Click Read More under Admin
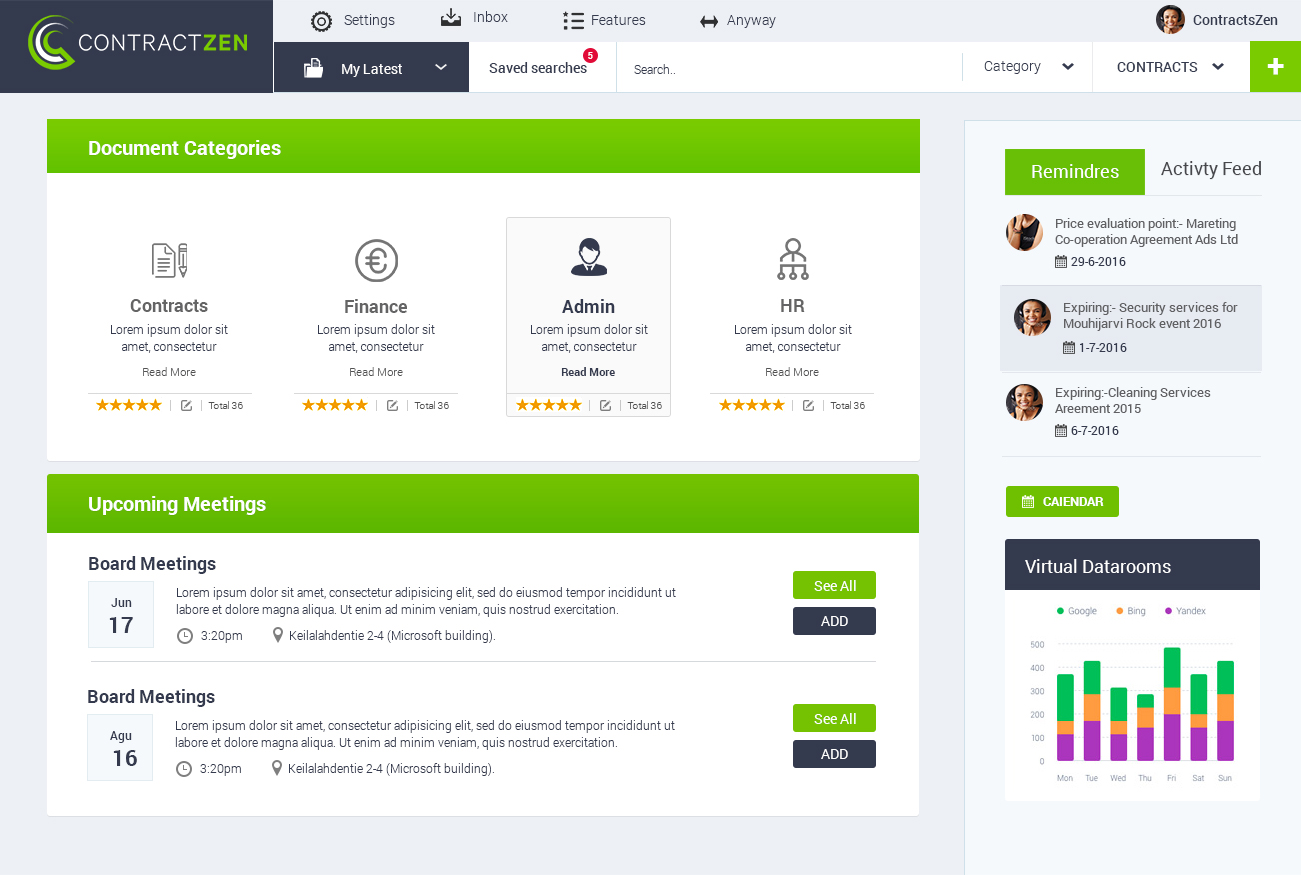The width and height of the screenshot is (1301, 875). (588, 372)
